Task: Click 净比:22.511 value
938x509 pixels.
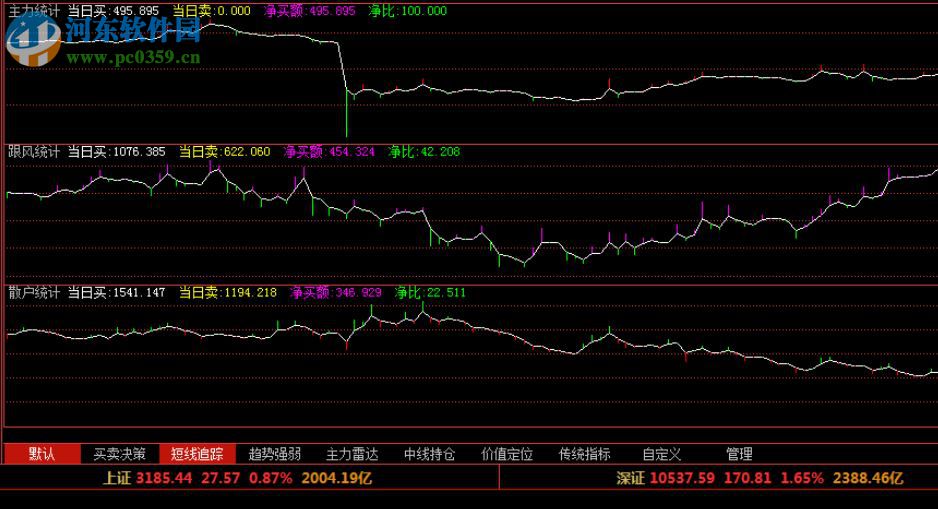Action: [x=430, y=292]
